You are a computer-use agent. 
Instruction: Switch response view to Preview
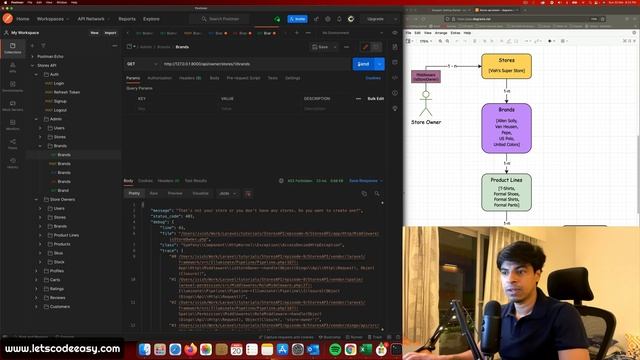point(175,193)
